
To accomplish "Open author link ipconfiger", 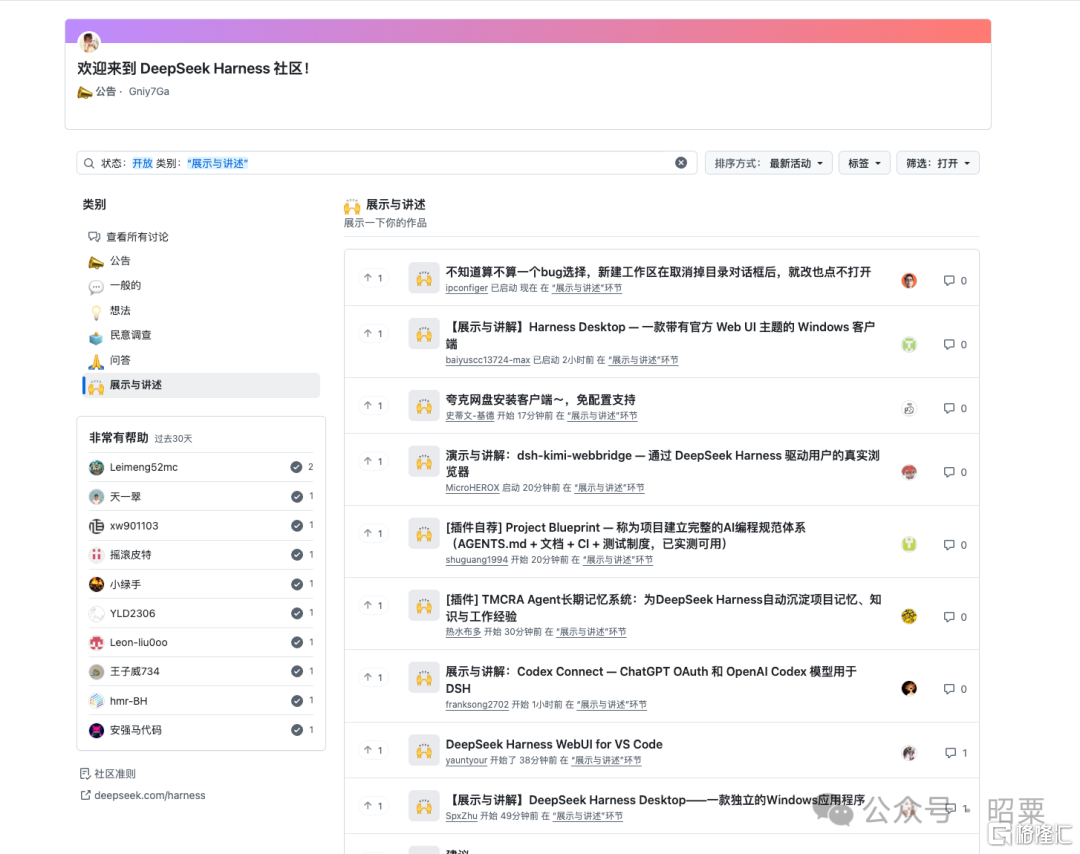I will coord(466,288).
